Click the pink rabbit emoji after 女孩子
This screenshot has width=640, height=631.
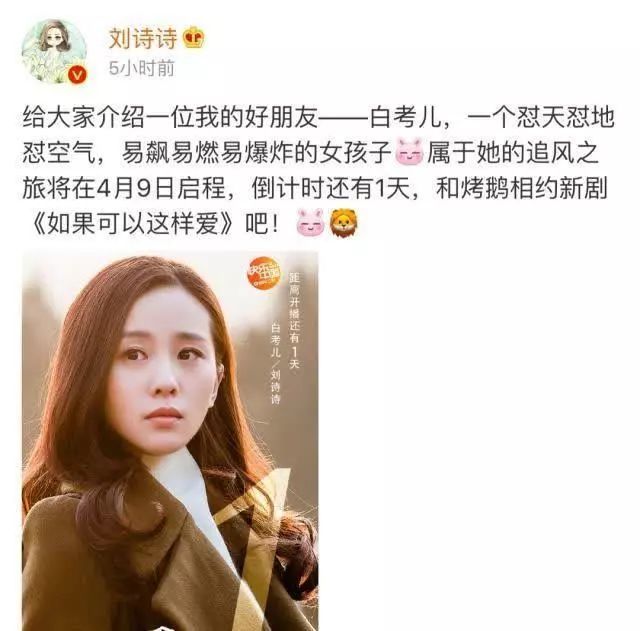click(409, 153)
